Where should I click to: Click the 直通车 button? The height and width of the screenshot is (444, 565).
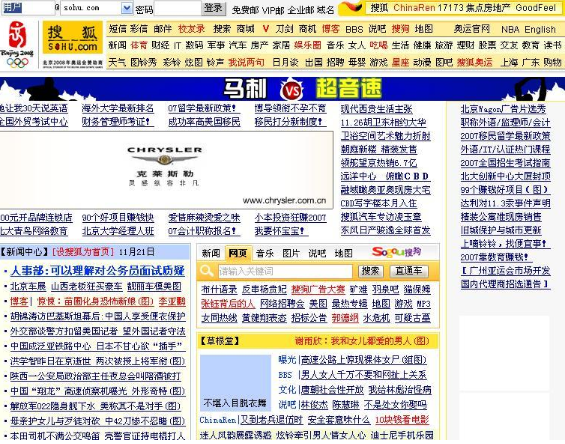click(409, 271)
